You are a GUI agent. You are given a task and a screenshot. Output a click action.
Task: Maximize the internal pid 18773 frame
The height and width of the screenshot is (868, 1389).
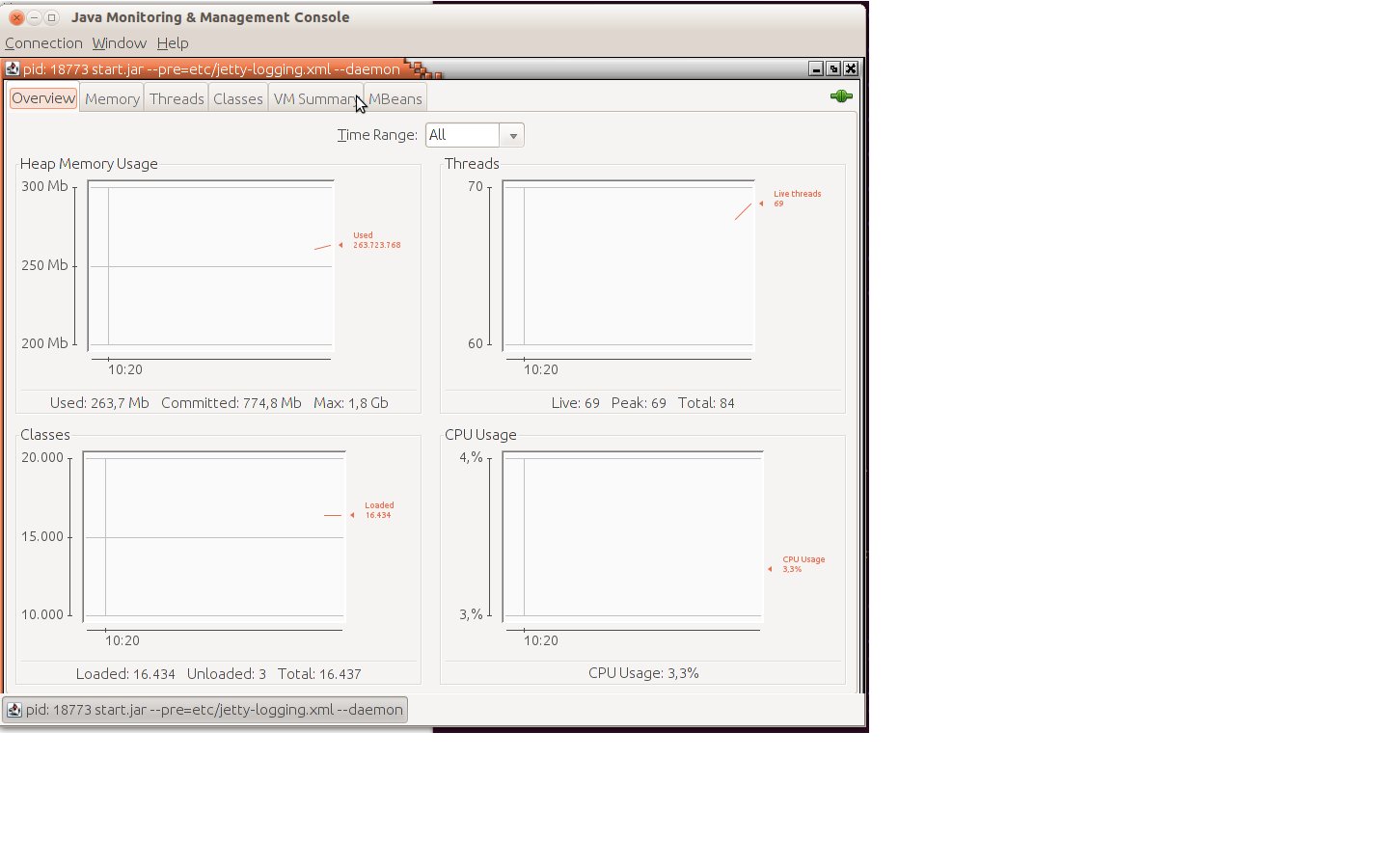pyautogui.click(x=833, y=68)
